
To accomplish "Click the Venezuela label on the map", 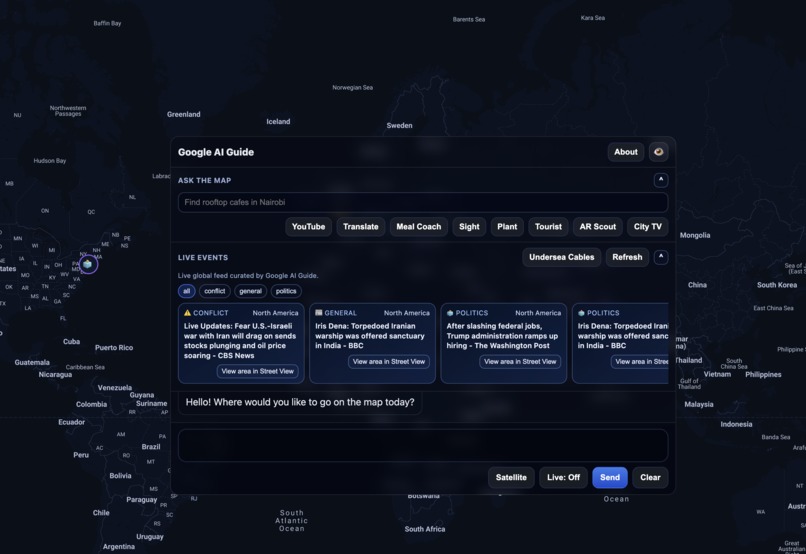I will (x=115, y=388).
